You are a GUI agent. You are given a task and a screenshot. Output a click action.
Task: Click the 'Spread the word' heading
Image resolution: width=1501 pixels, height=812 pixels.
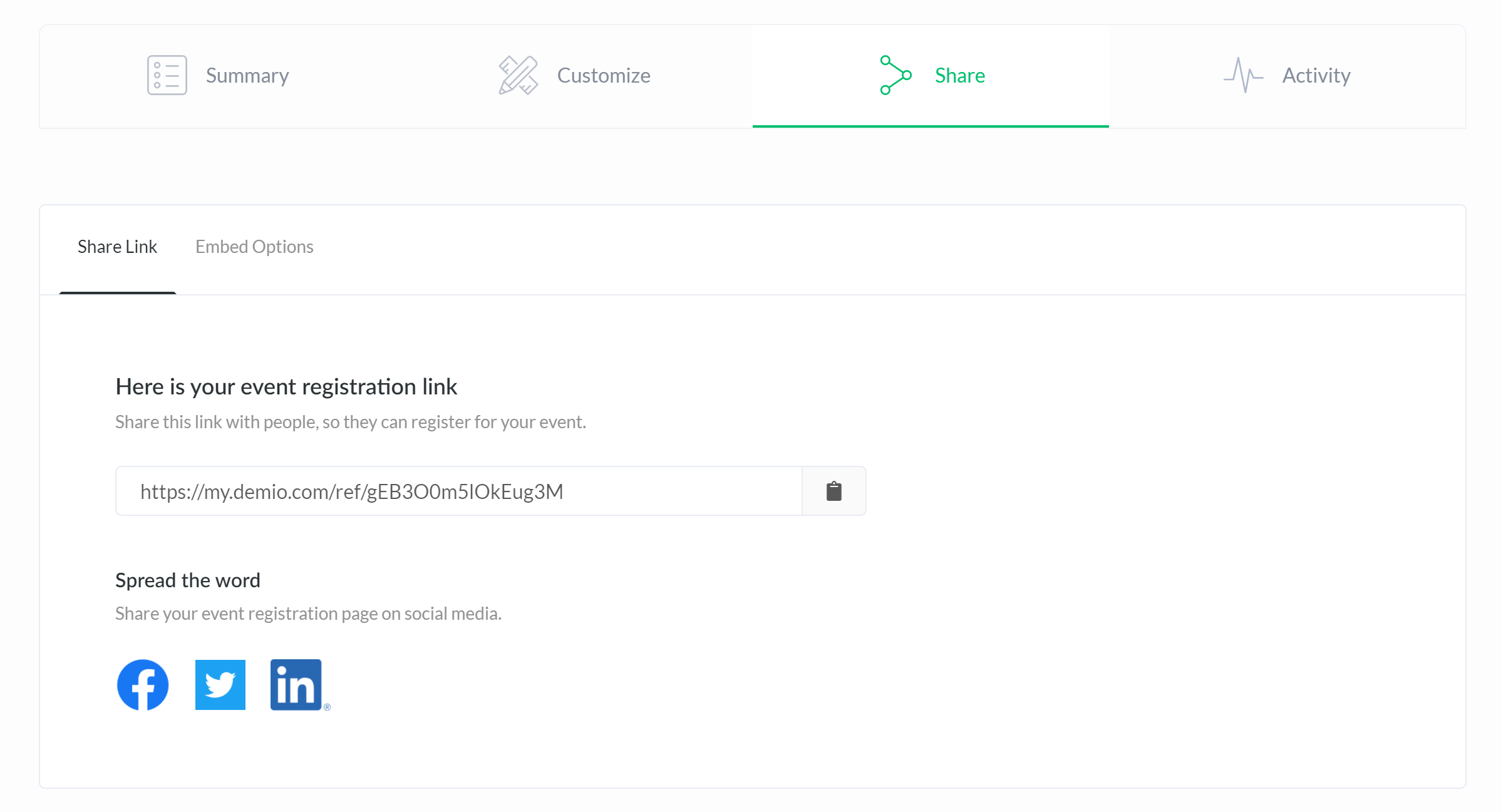pos(188,580)
